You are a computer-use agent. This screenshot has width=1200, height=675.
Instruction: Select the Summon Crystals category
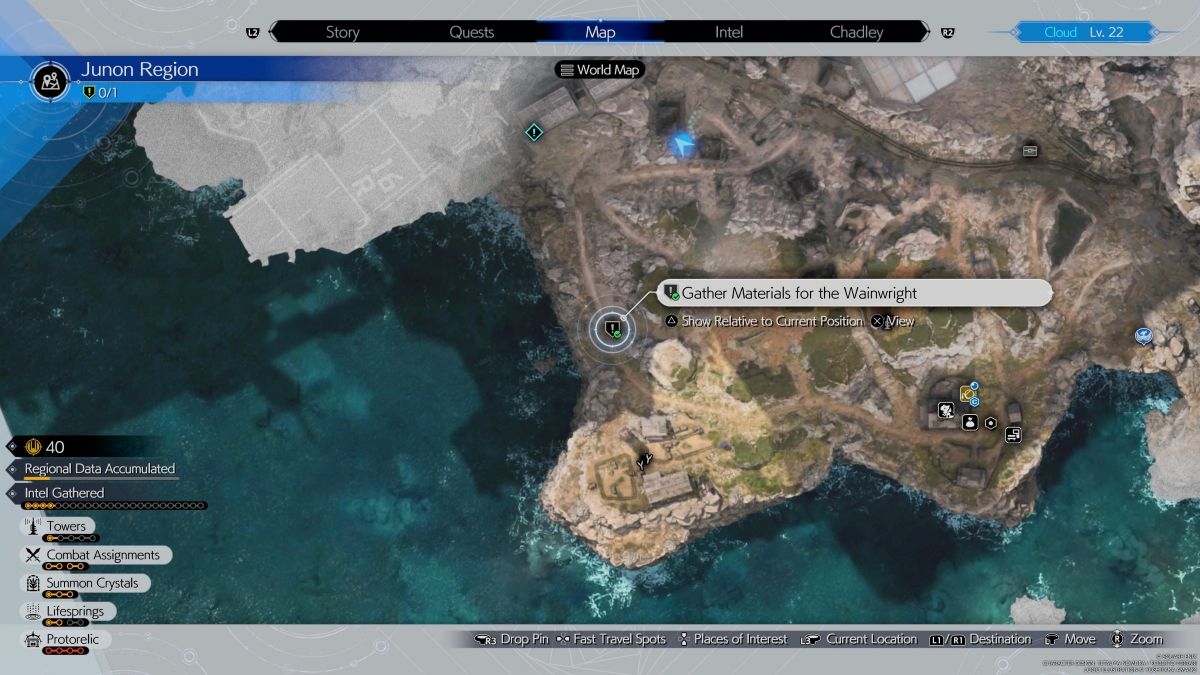tap(85, 583)
